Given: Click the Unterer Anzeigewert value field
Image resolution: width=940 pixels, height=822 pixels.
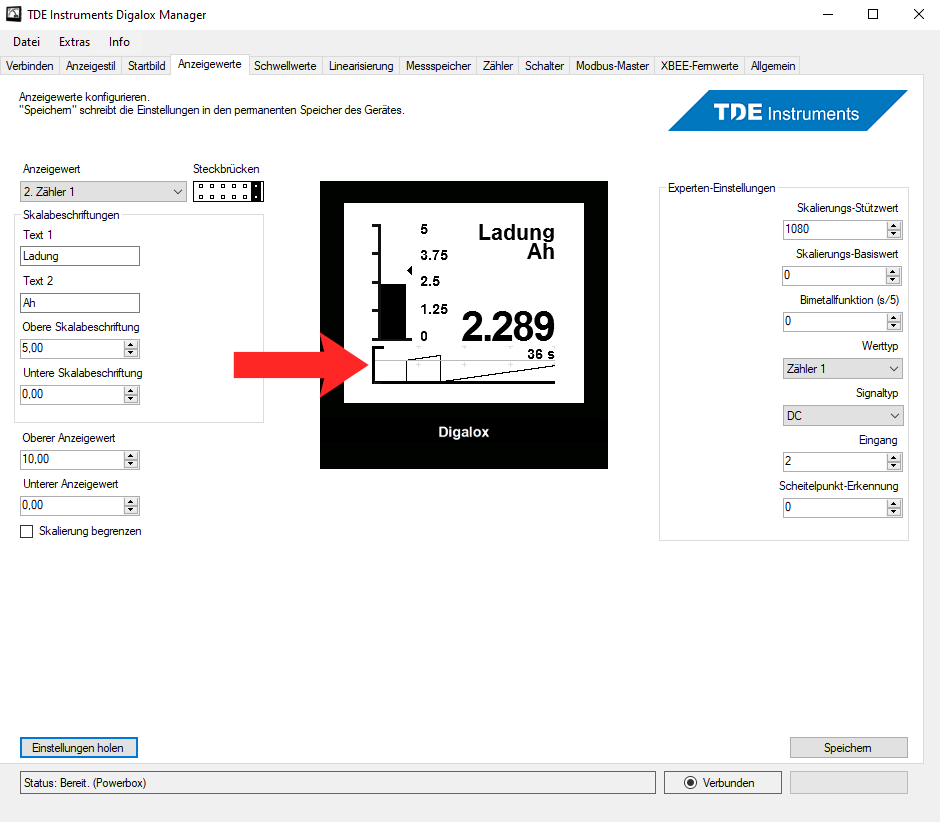Looking at the screenshot, I should click(72, 505).
